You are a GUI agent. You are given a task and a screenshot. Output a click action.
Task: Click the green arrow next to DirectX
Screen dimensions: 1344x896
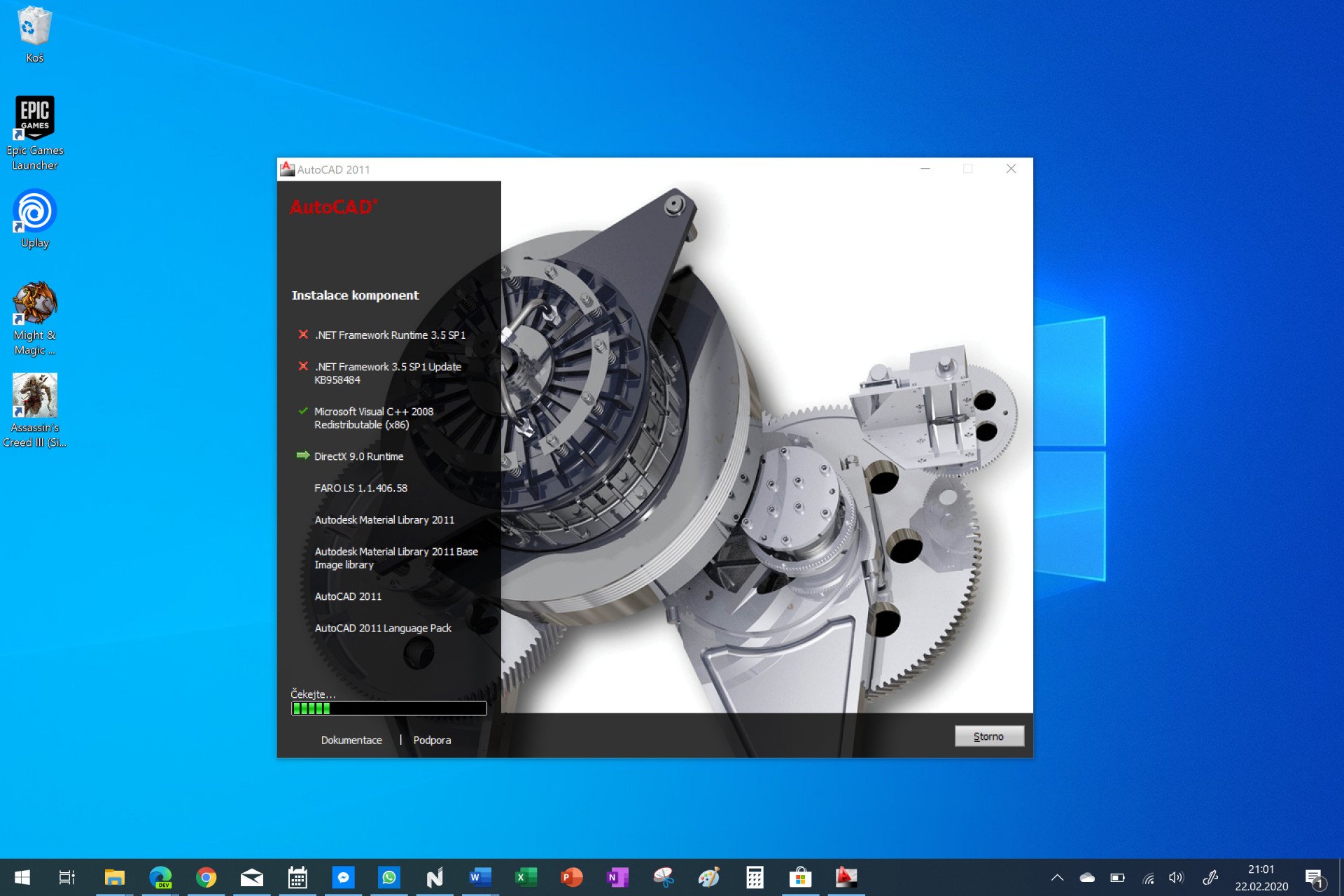[302, 456]
